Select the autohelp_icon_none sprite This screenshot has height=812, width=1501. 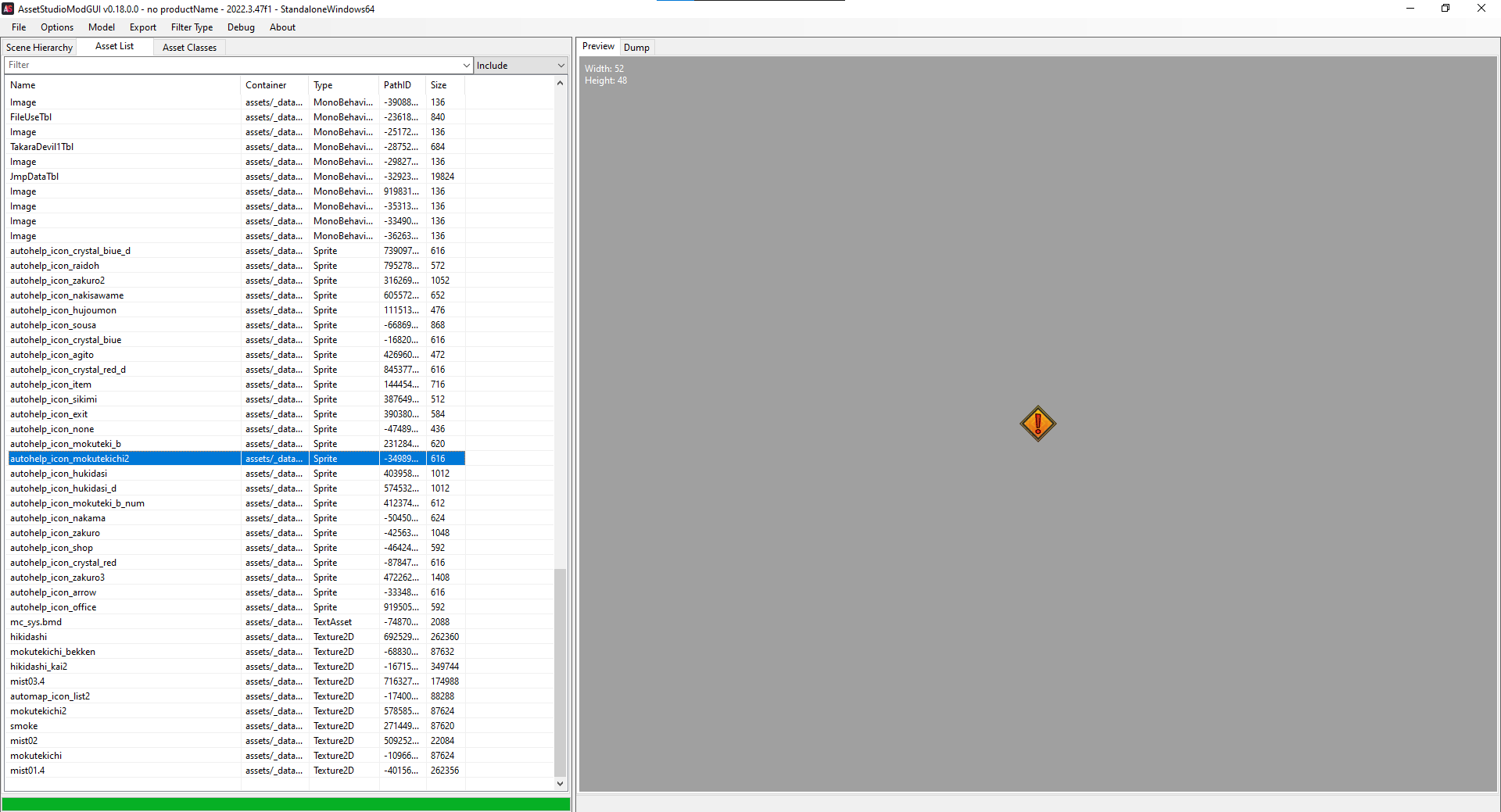tap(236, 429)
